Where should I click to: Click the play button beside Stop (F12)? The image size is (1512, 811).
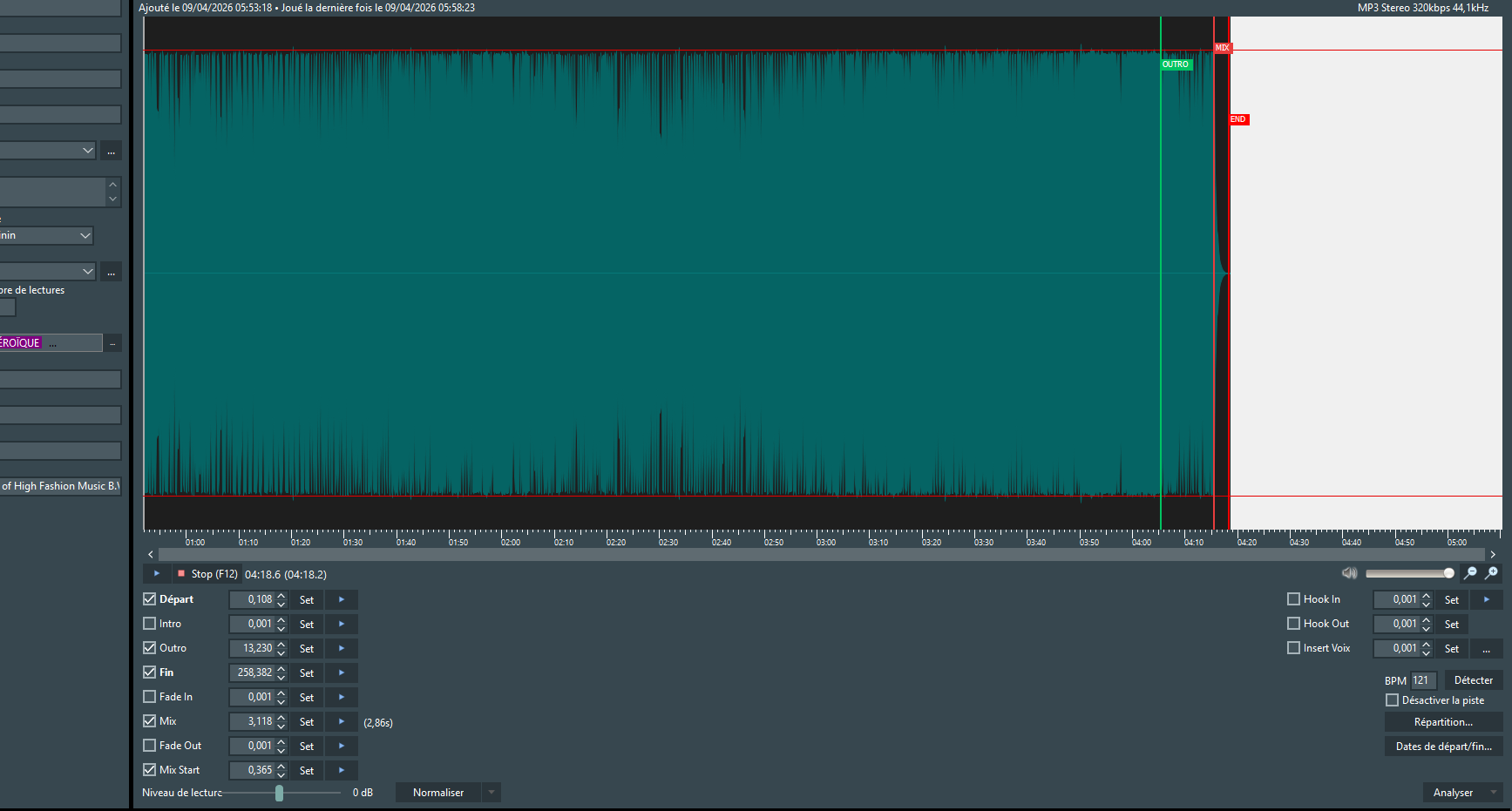pos(157,573)
